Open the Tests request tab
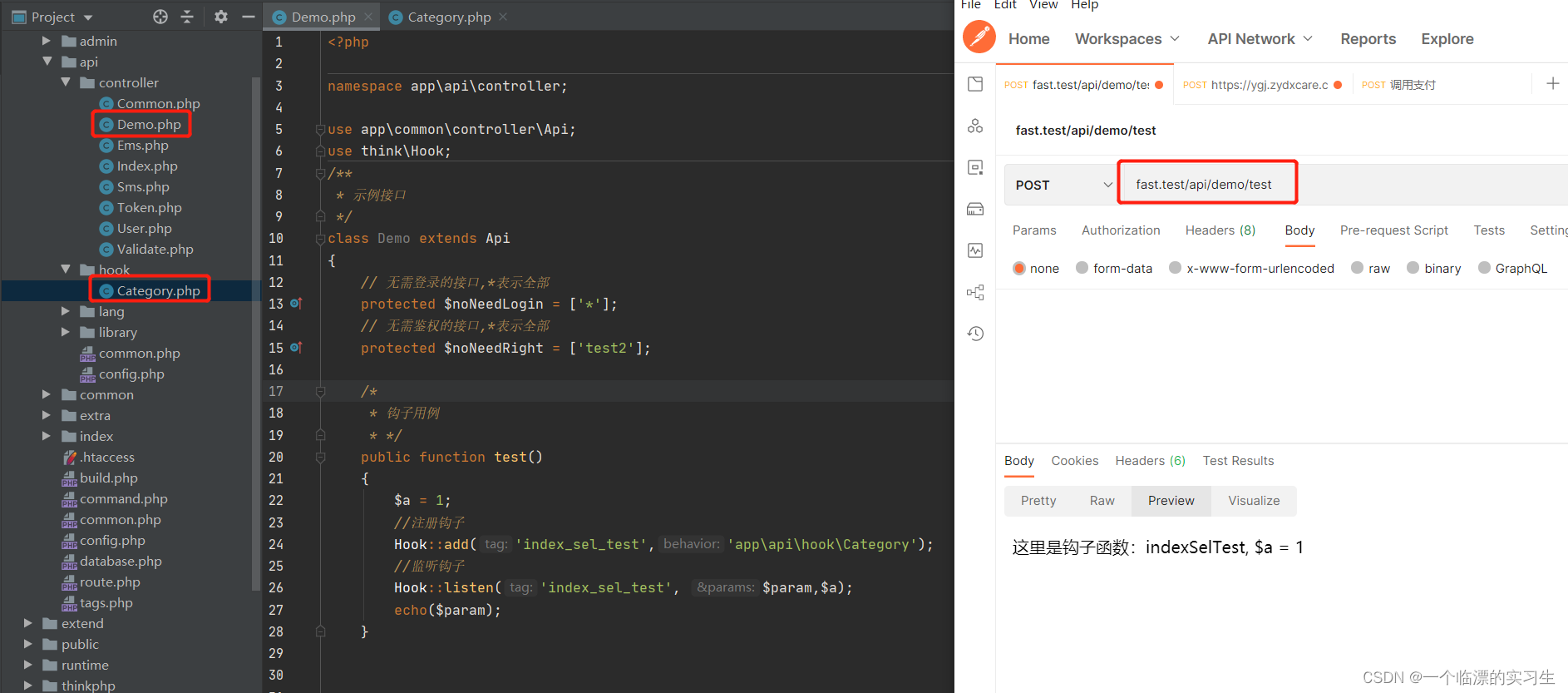Screen dimensions: 1568x693 click(x=1489, y=230)
